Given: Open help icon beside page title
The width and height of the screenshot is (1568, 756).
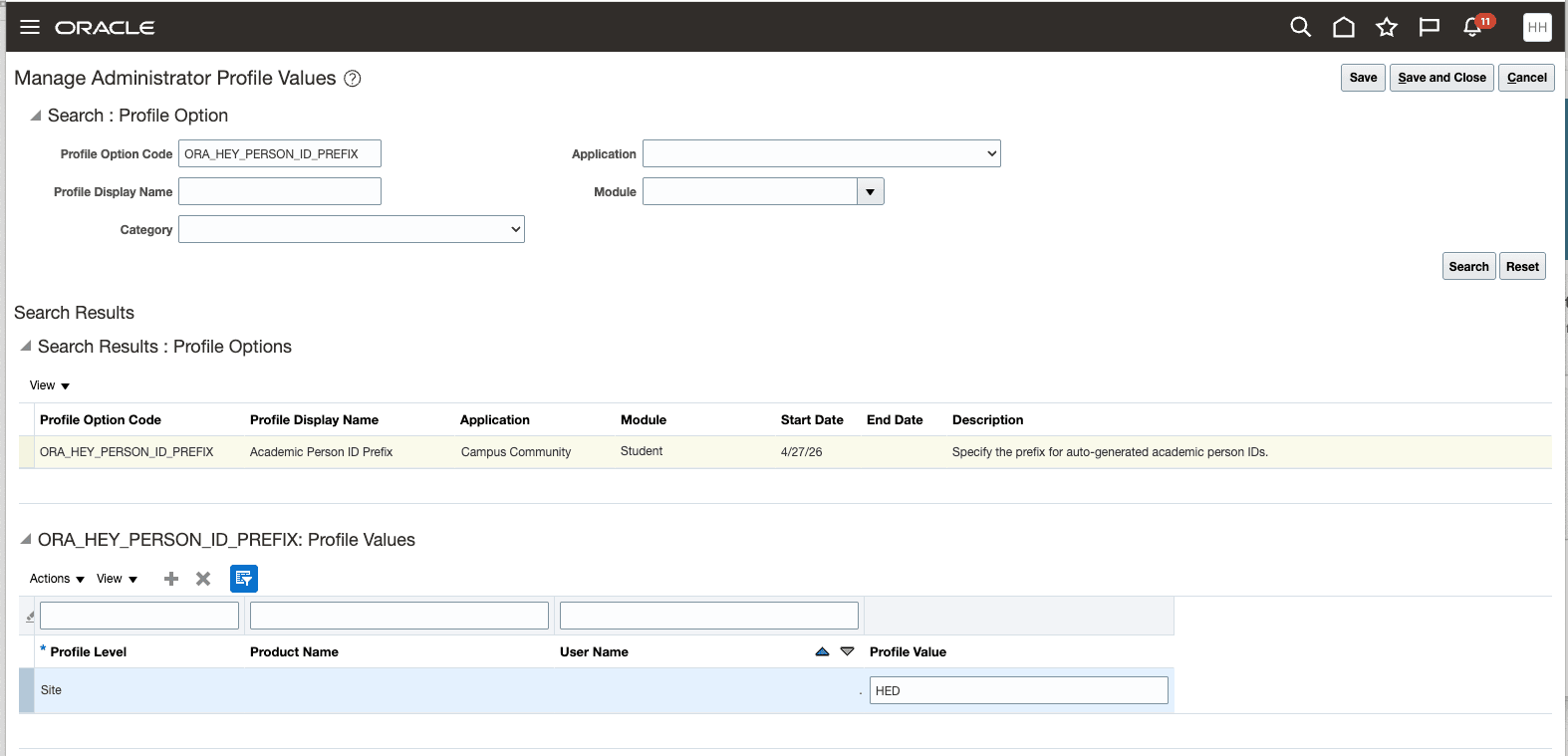Looking at the screenshot, I should pos(353,79).
